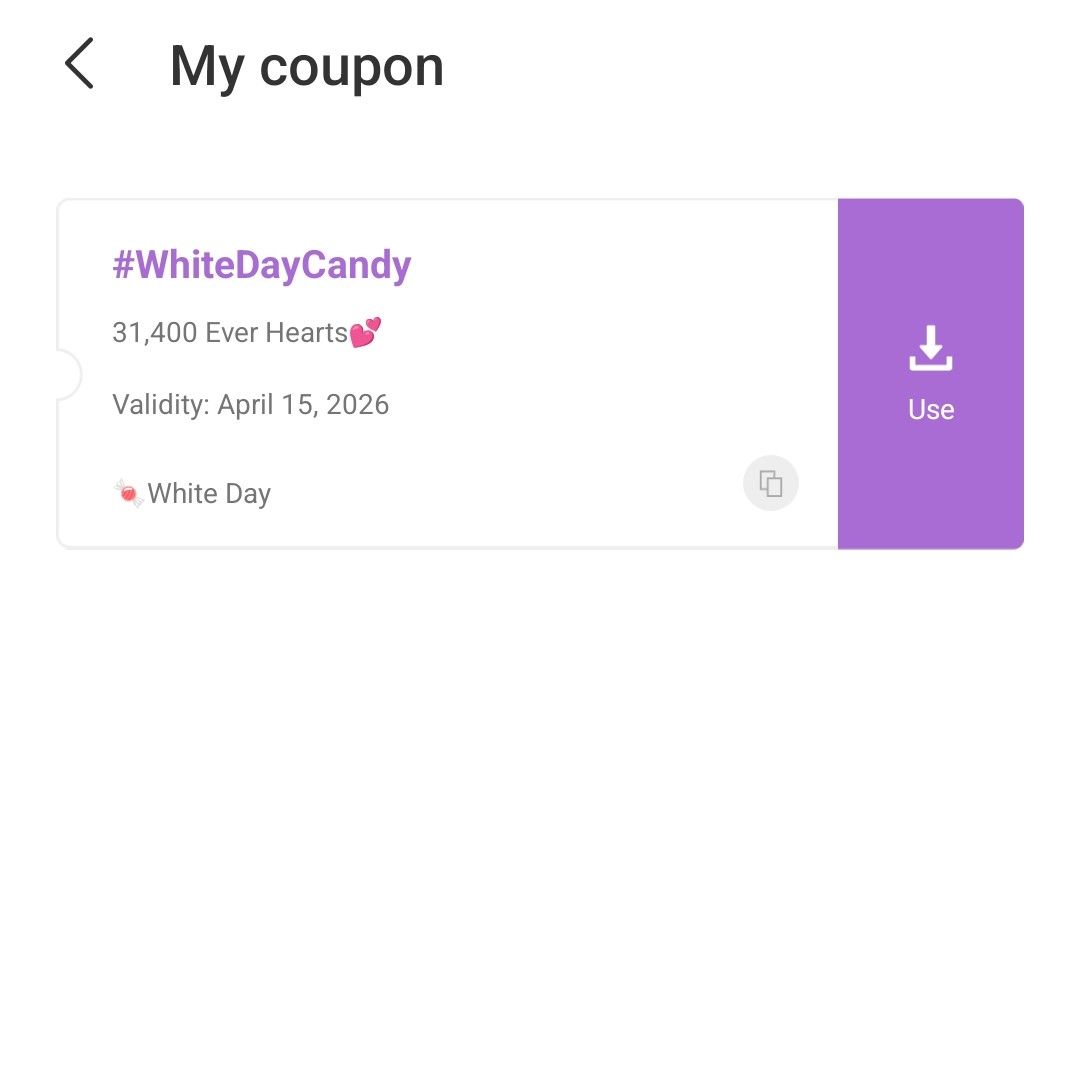The image size is (1080, 1080).
Task: Tap the Validity: April 15, 2026 line
Action: 251,404
